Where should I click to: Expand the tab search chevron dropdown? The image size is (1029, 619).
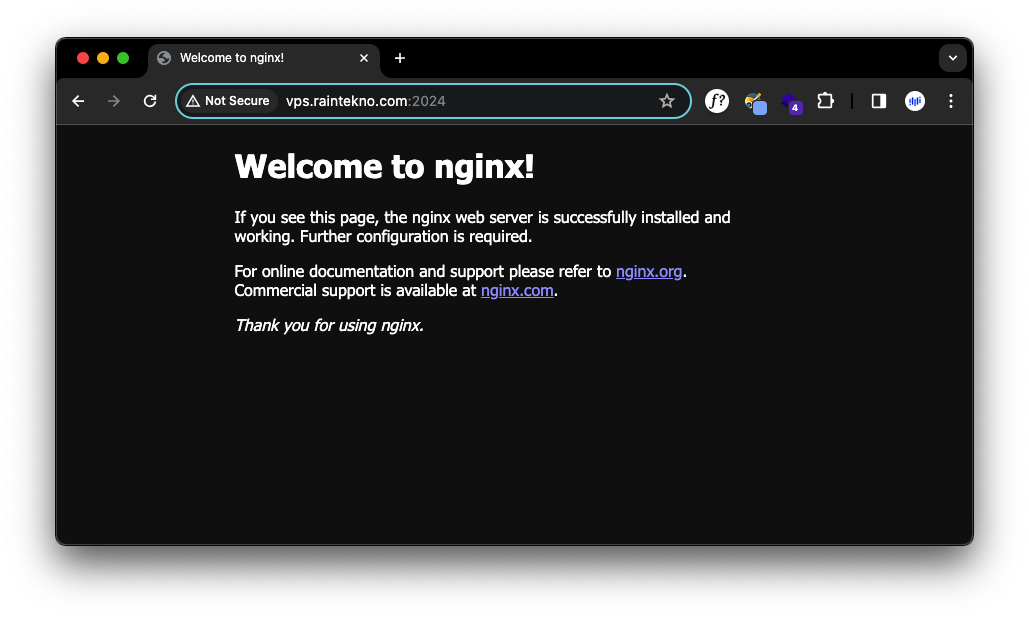(952, 58)
